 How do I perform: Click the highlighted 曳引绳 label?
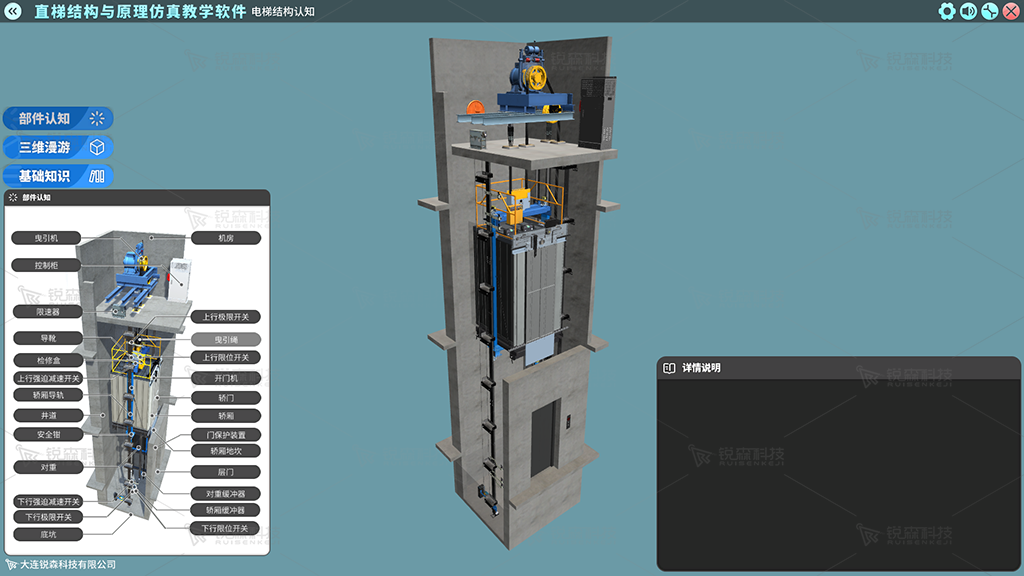click(226, 340)
